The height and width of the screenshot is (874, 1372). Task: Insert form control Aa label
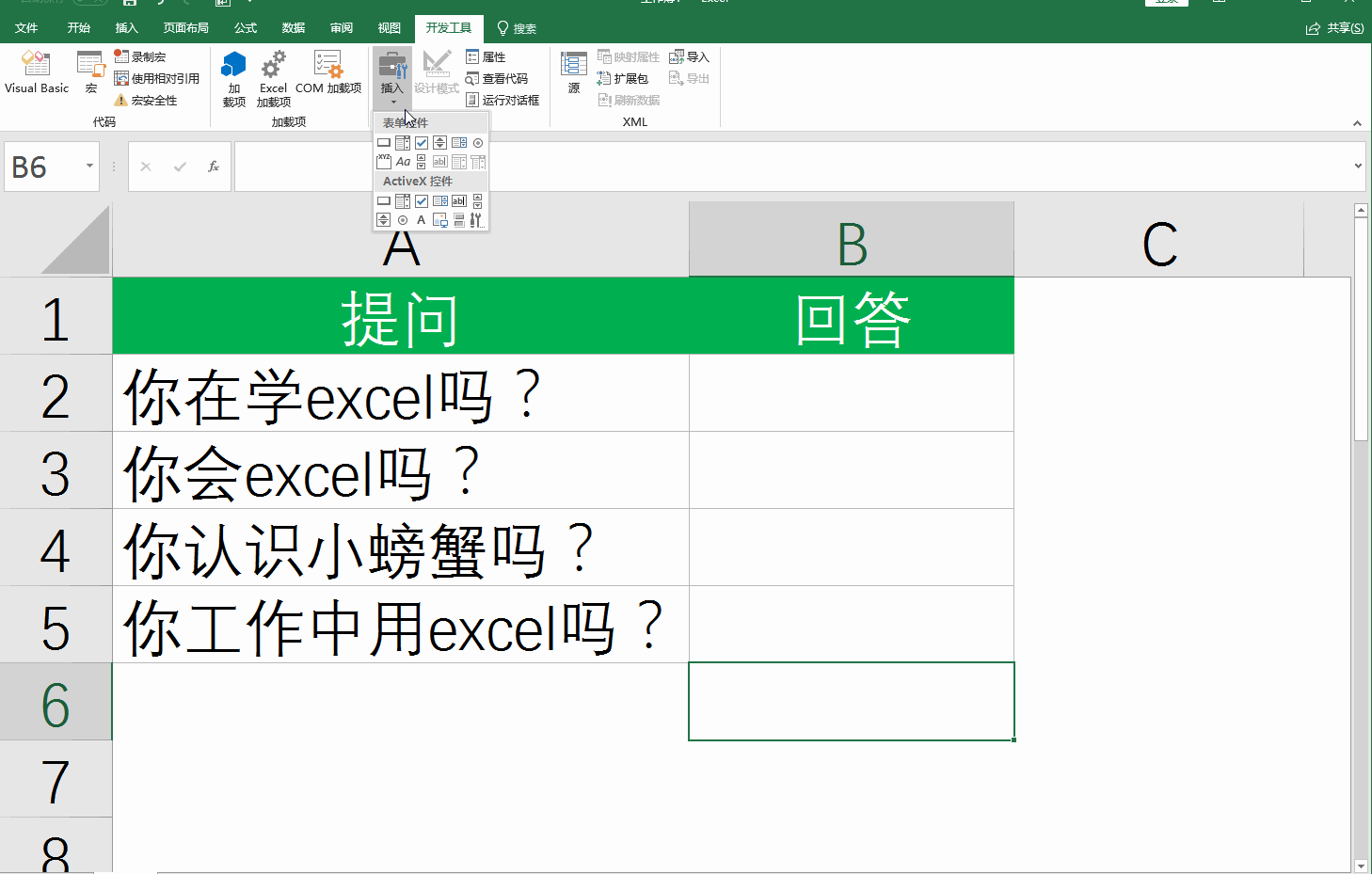[403, 162]
